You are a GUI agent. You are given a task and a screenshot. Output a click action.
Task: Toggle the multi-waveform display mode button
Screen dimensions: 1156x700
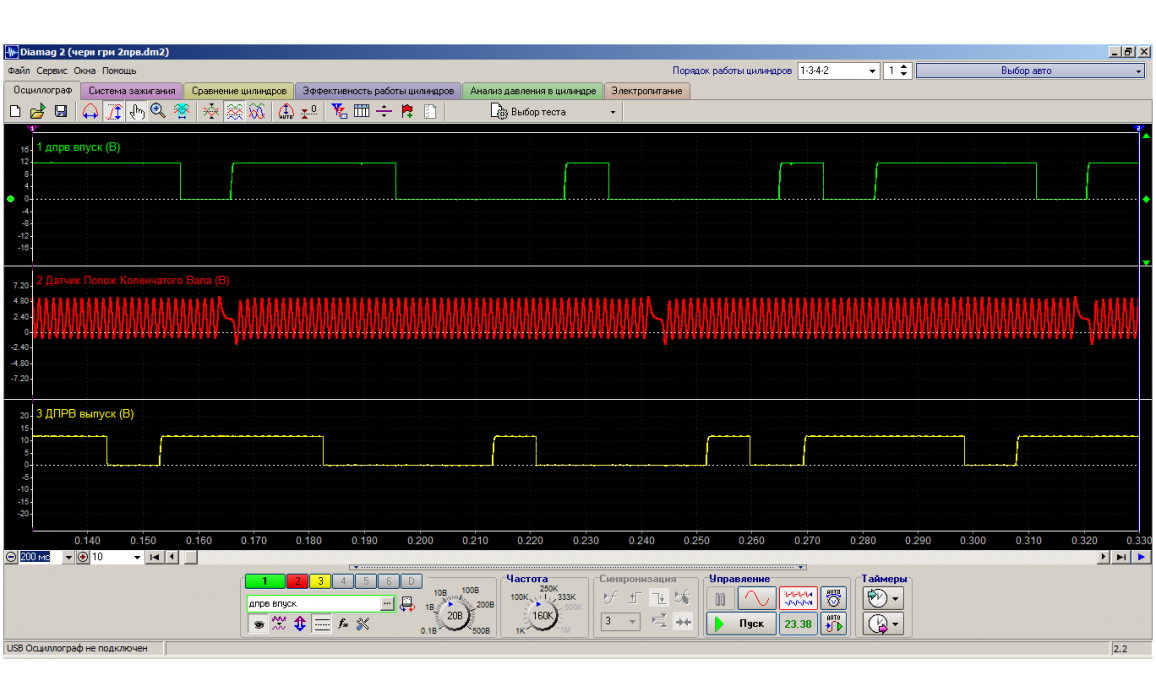coord(798,598)
